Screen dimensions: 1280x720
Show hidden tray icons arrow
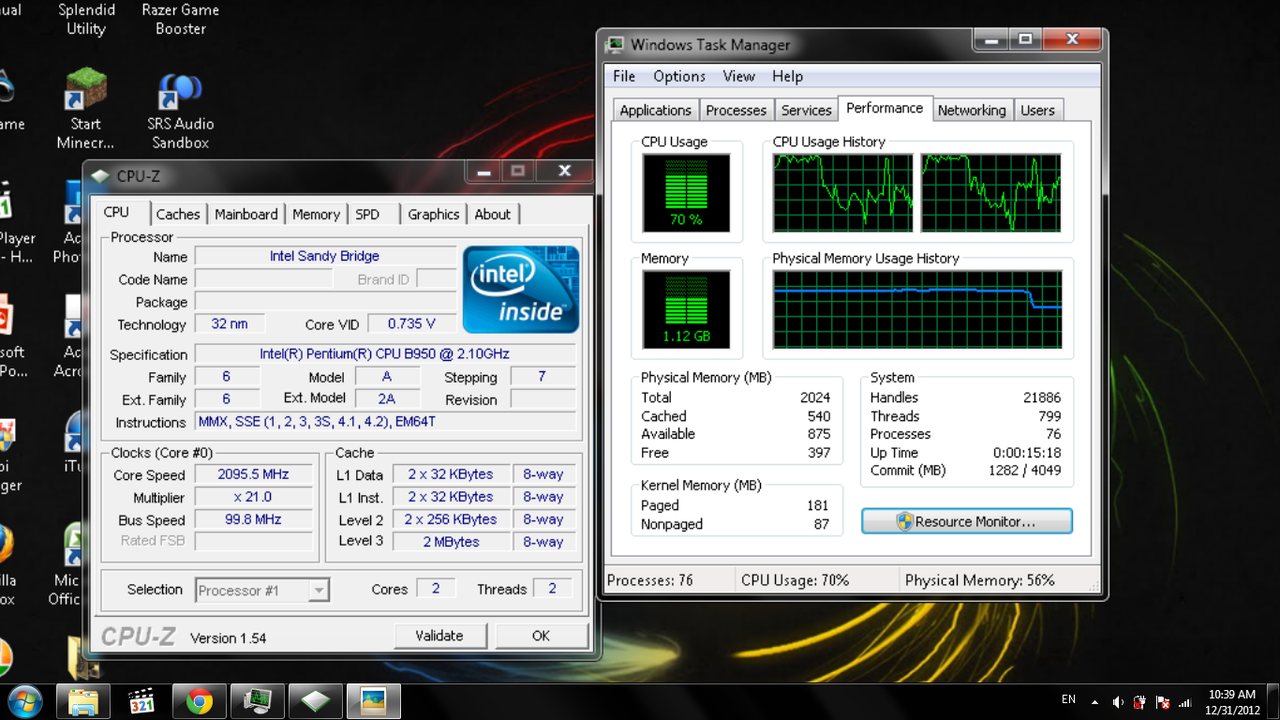pos(1095,702)
